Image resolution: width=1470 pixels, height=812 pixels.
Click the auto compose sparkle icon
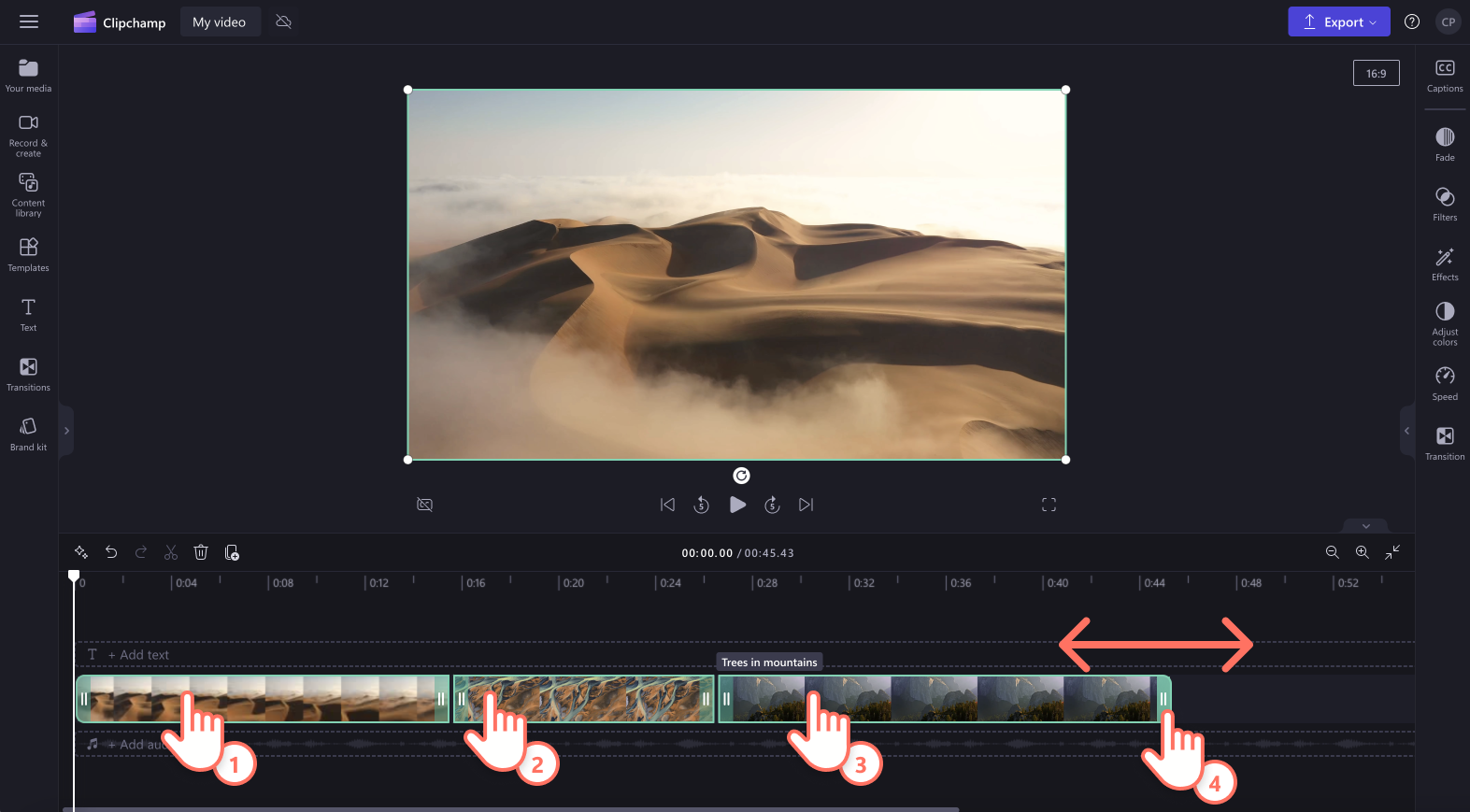coord(81,552)
